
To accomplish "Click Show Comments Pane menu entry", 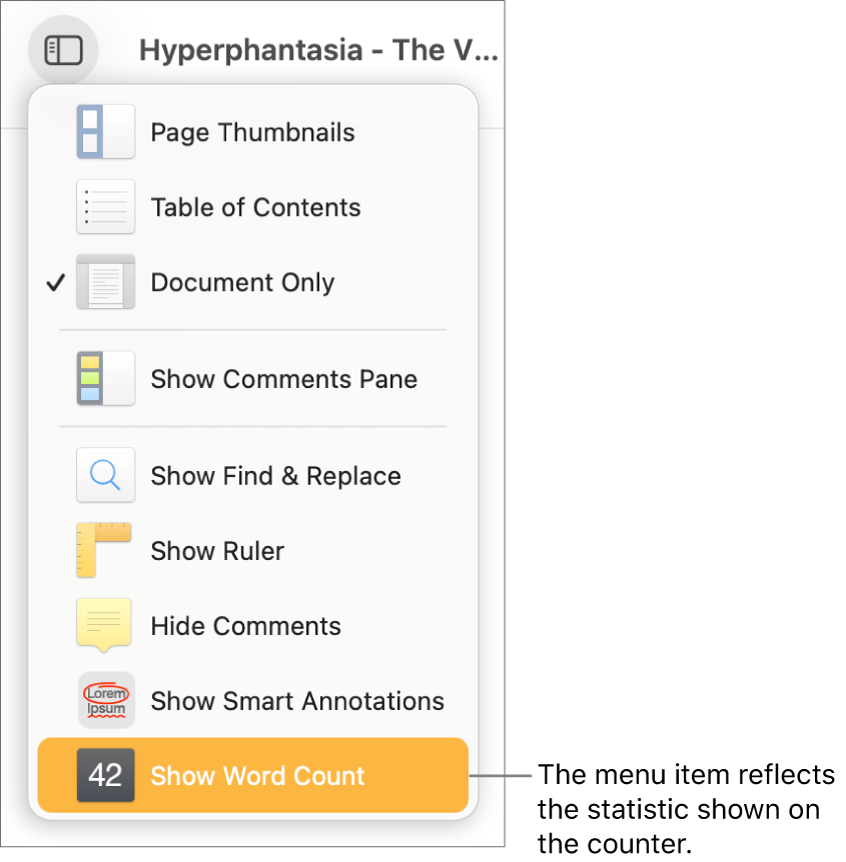I will coord(283,379).
